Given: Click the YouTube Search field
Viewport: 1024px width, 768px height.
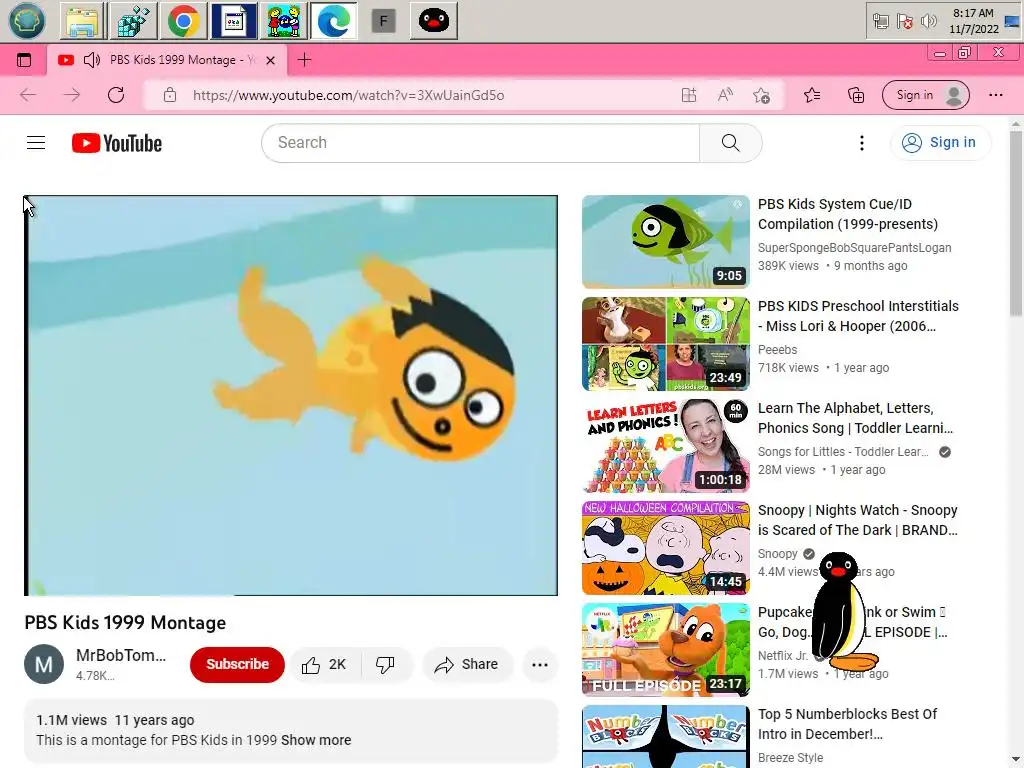Looking at the screenshot, I should [480, 142].
